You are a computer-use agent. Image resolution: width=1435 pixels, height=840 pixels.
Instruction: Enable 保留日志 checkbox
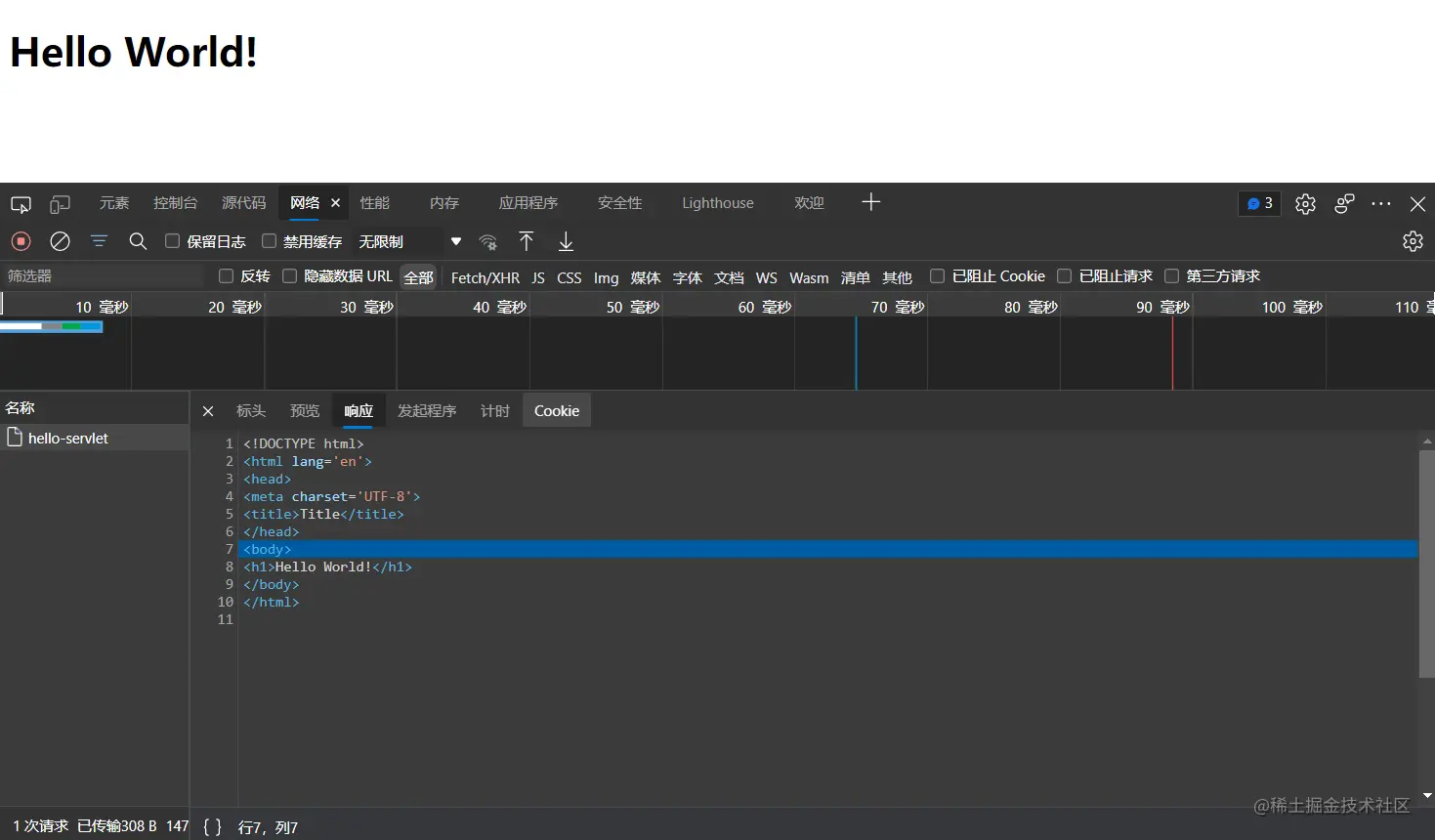coord(172,241)
